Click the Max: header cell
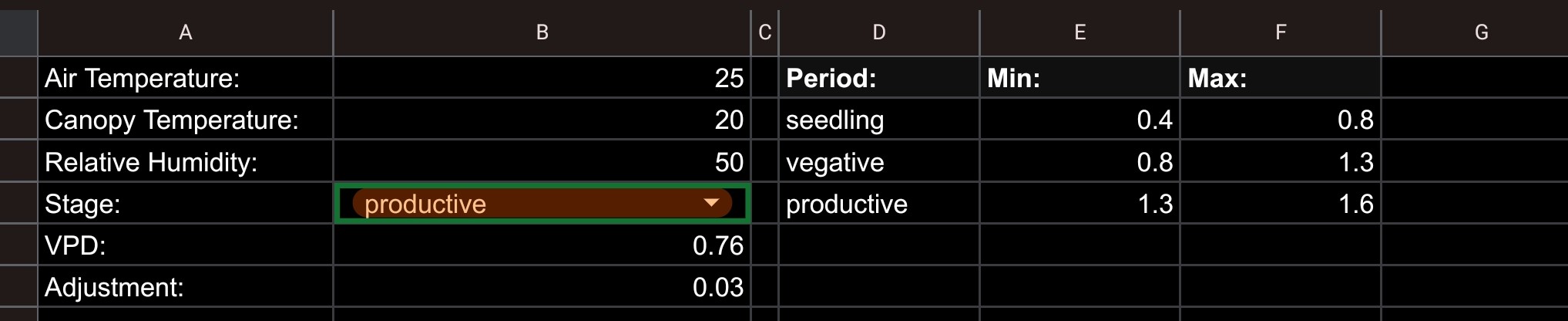Image resolution: width=1568 pixels, height=321 pixels. coord(1280,78)
